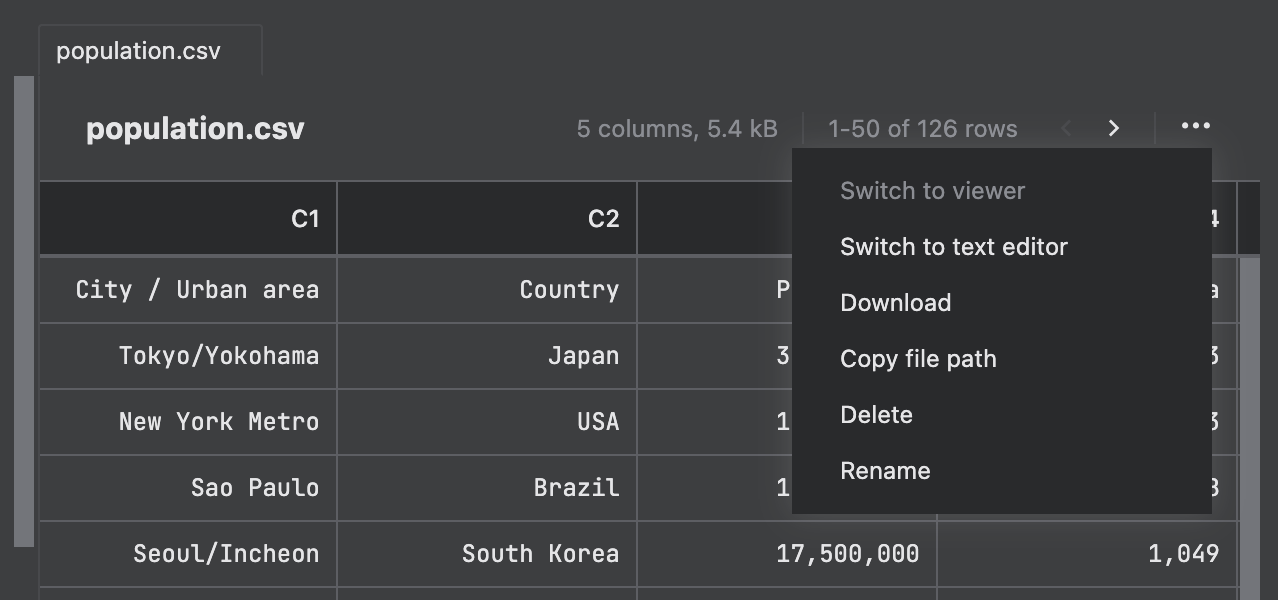Click Delete in the menu
This screenshot has height=600, width=1278.
[x=876, y=415]
